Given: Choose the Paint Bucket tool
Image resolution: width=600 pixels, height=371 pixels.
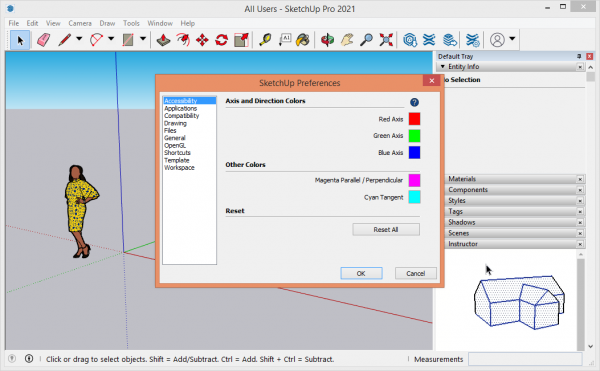Looking at the screenshot, I should [x=303, y=40].
